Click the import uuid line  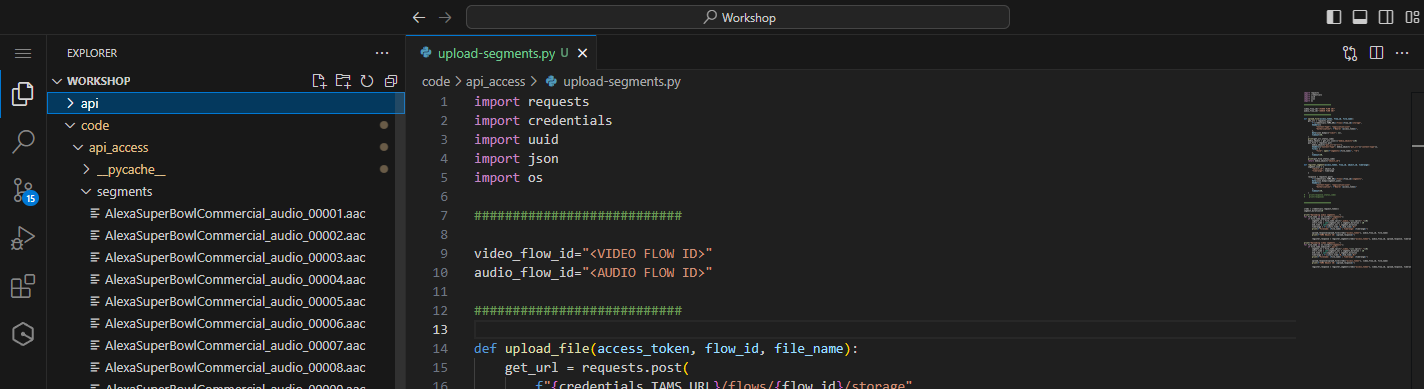click(516, 139)
